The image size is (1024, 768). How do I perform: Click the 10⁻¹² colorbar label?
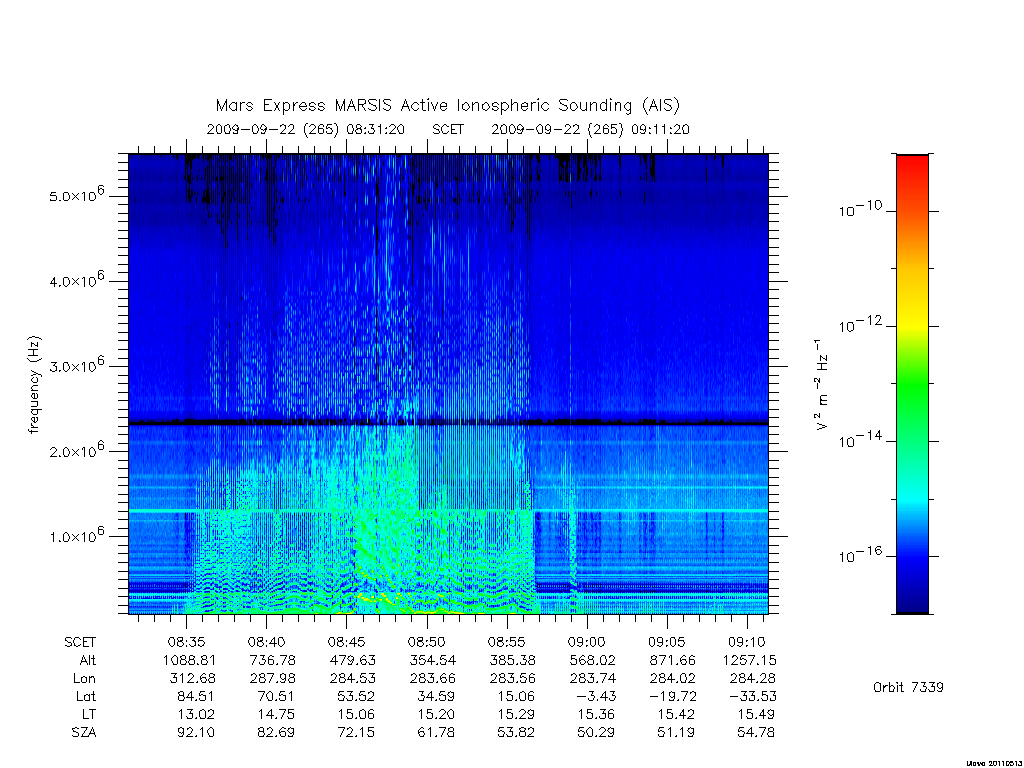(860, 324)
